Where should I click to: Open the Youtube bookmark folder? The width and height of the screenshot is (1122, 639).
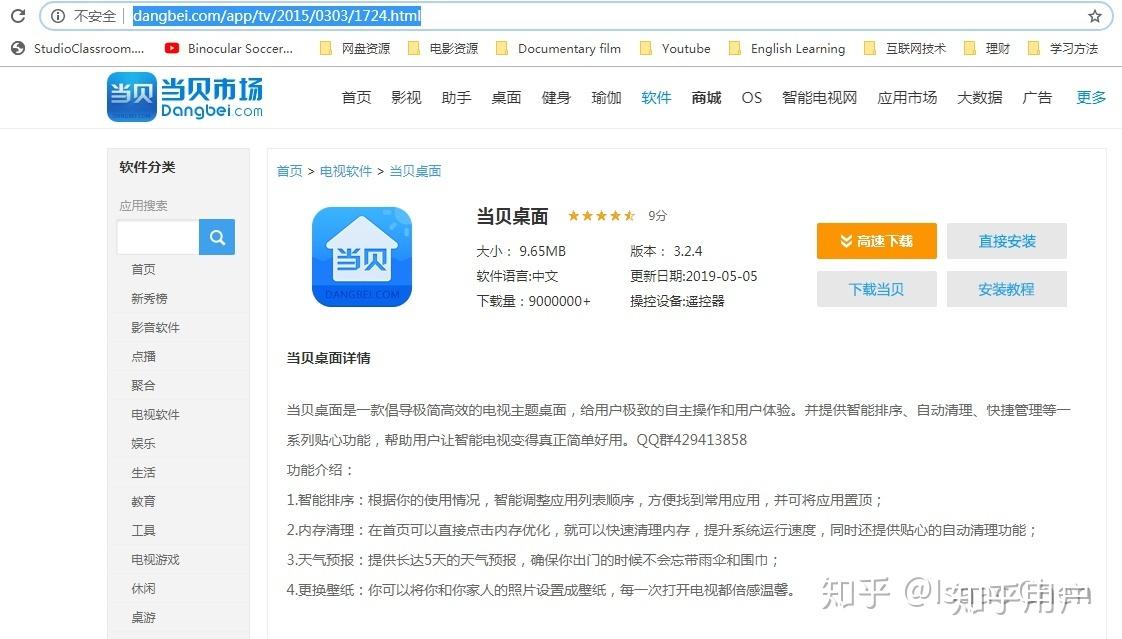(675, 49)
